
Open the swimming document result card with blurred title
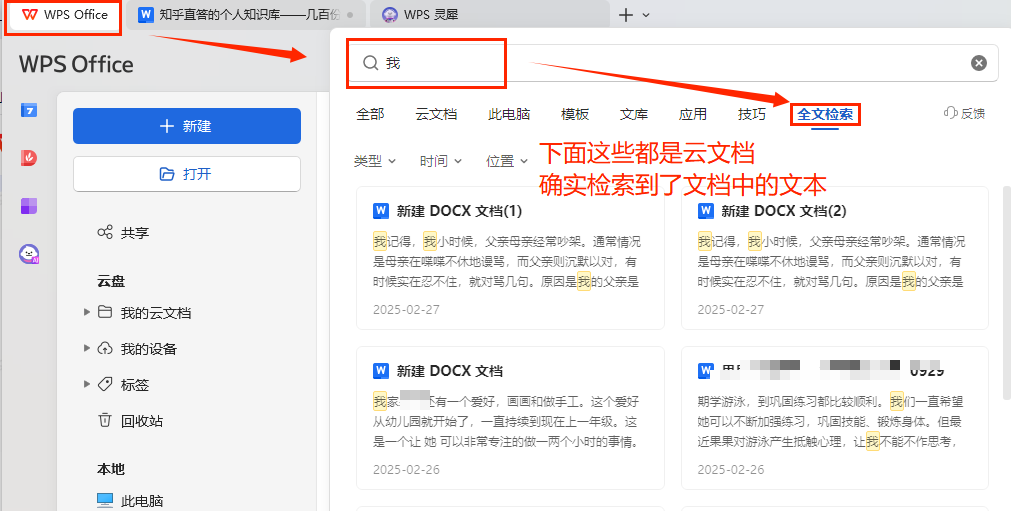[x=835, y=418]
